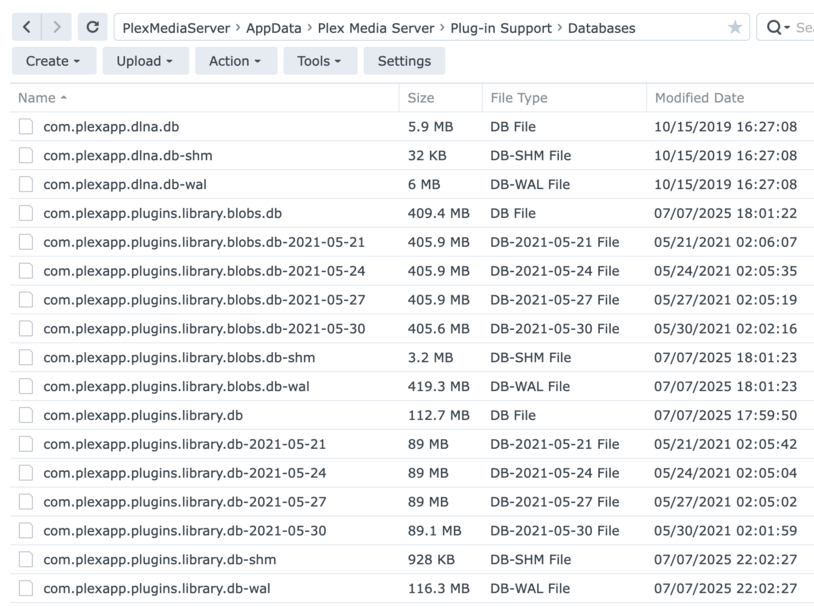Viewport: 814px width, 614px height.
Task: Click modified date 05/21/2021 02:06:07
Action: 725,242
